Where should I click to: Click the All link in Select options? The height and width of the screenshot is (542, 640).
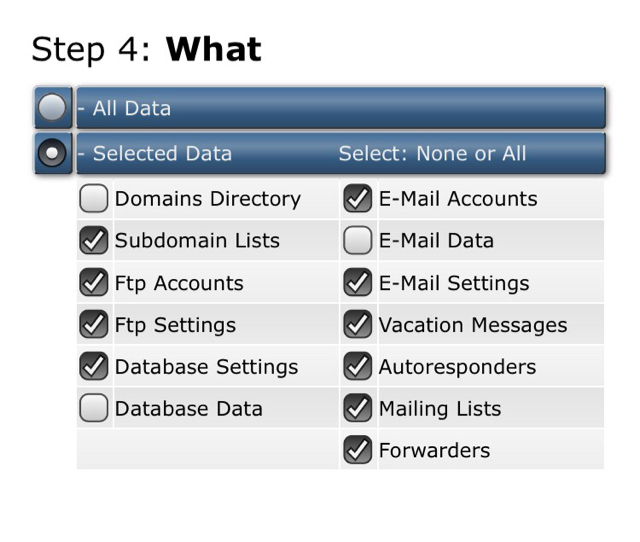(x=514, y=153)
